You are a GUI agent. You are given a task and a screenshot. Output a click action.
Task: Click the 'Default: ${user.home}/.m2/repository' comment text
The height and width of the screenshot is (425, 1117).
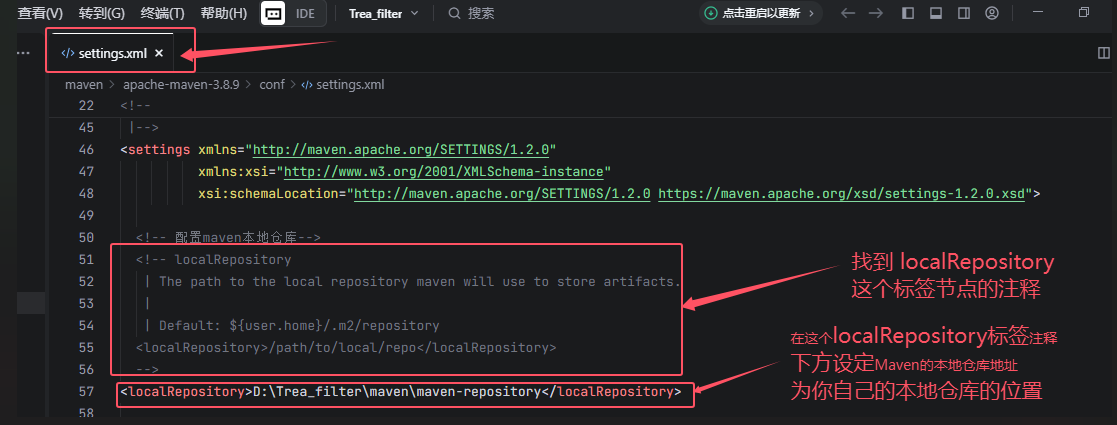click(299, 325)
